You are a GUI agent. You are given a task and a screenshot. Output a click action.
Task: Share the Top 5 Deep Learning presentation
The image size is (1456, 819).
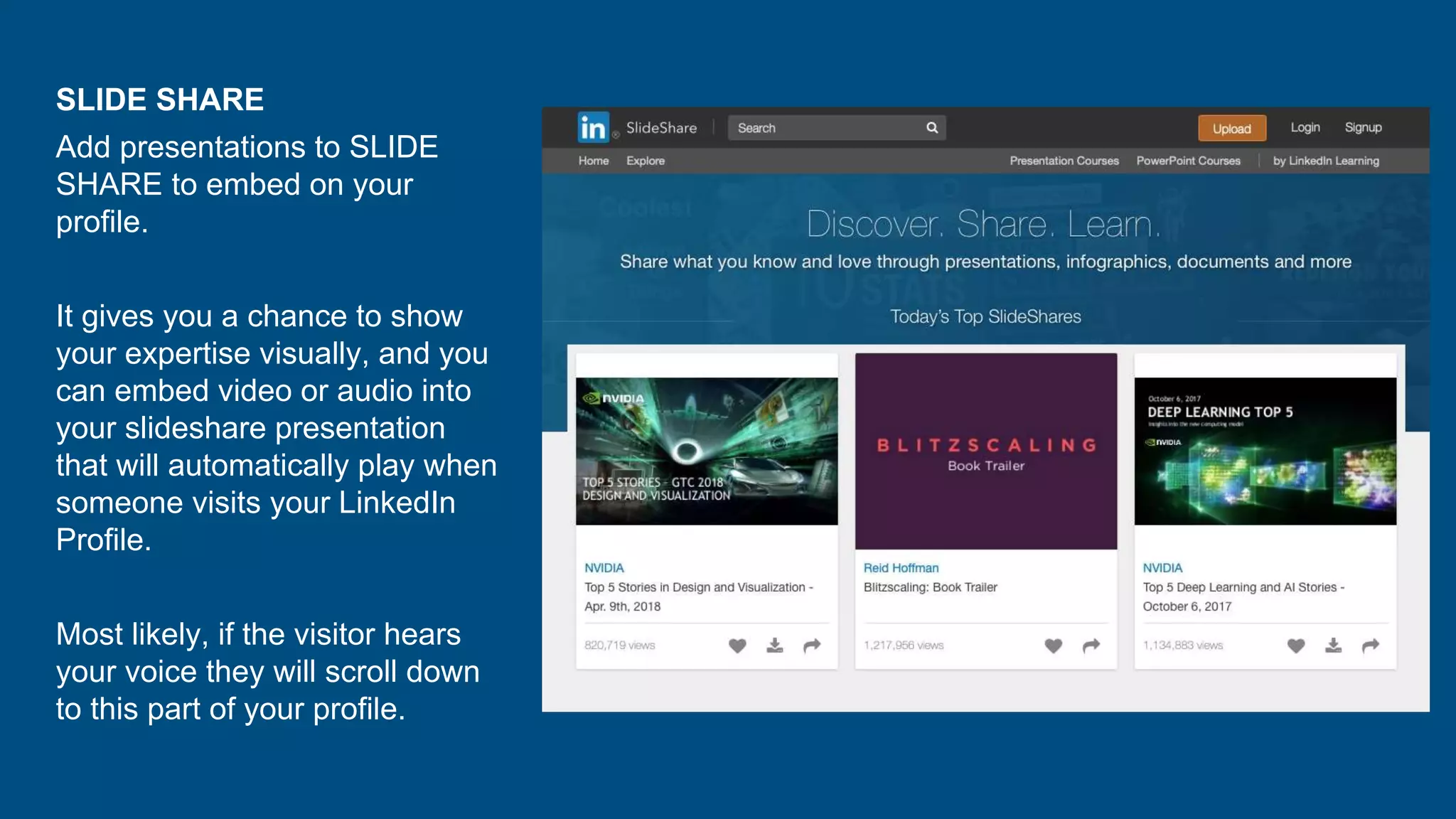(1371, 646)
